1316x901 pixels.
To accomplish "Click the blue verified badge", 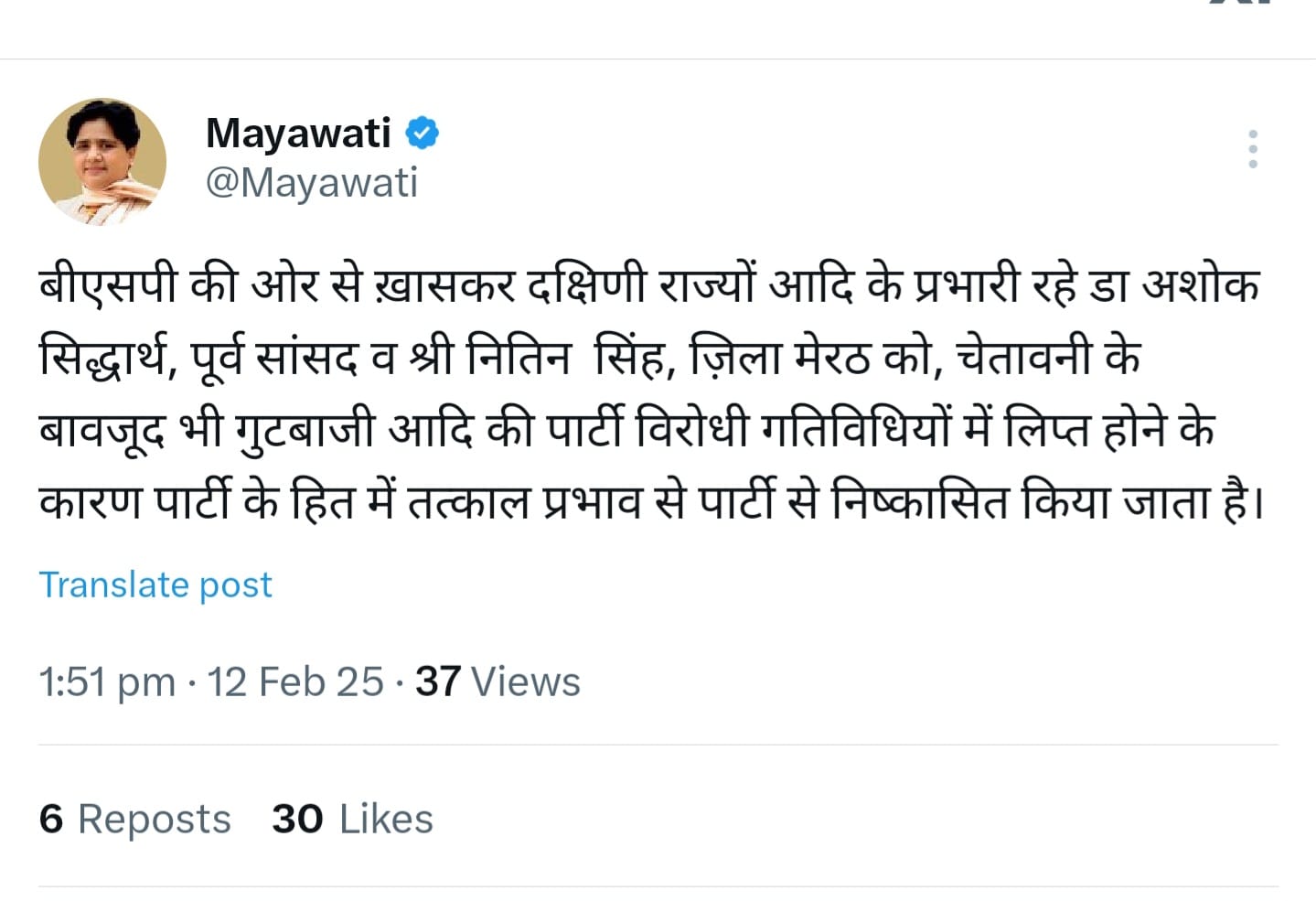I will click(422, 134).
